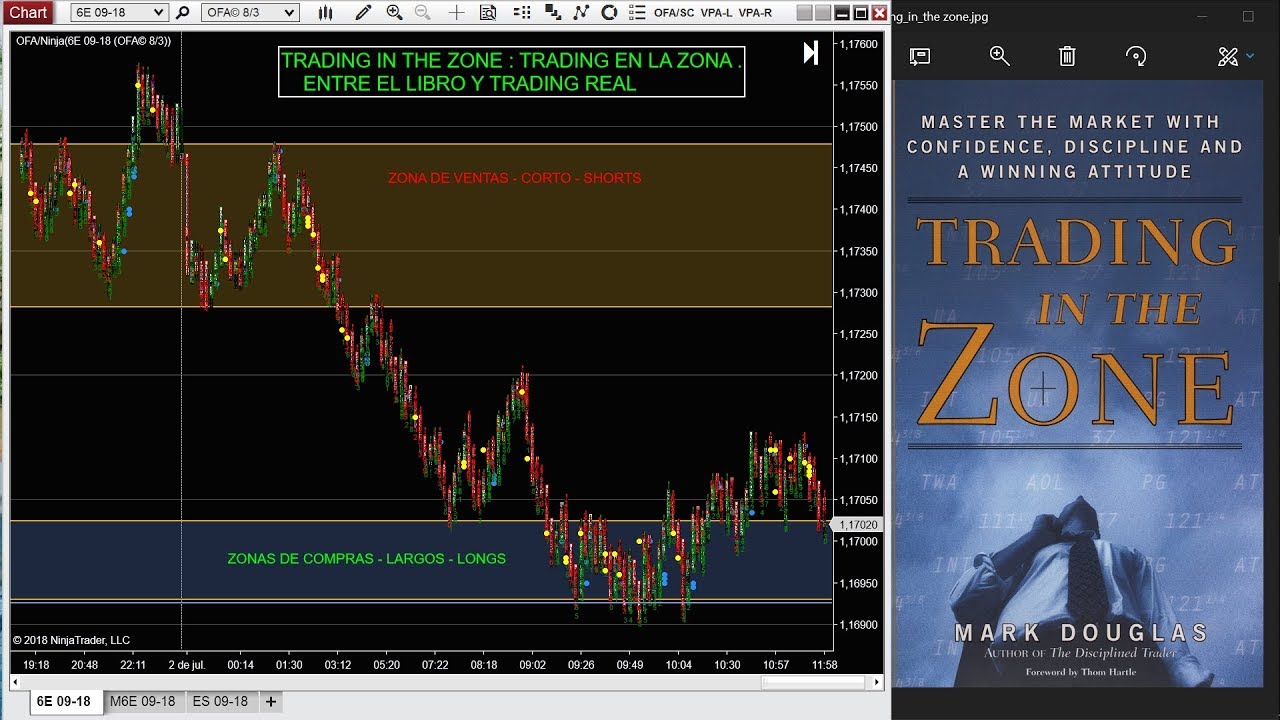Switch to the M6E 09-18 tab
The width and height of the screenshot is (1280, 720).
coord(143,701)
